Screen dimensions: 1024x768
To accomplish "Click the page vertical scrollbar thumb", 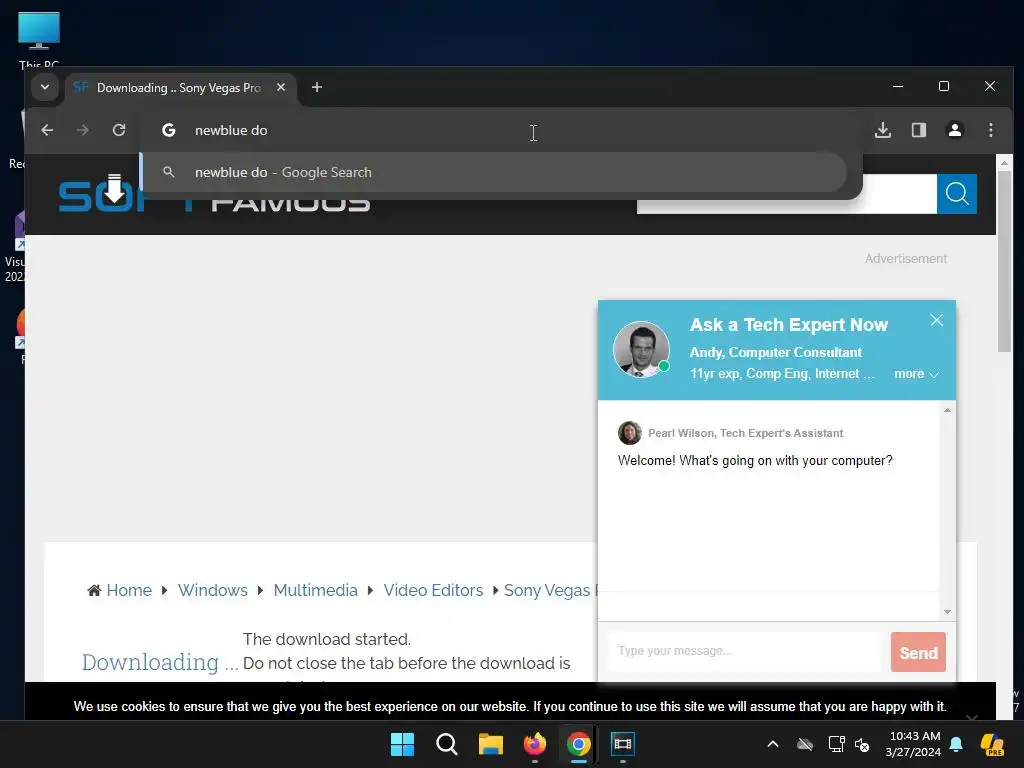I will click(1004, 261).
